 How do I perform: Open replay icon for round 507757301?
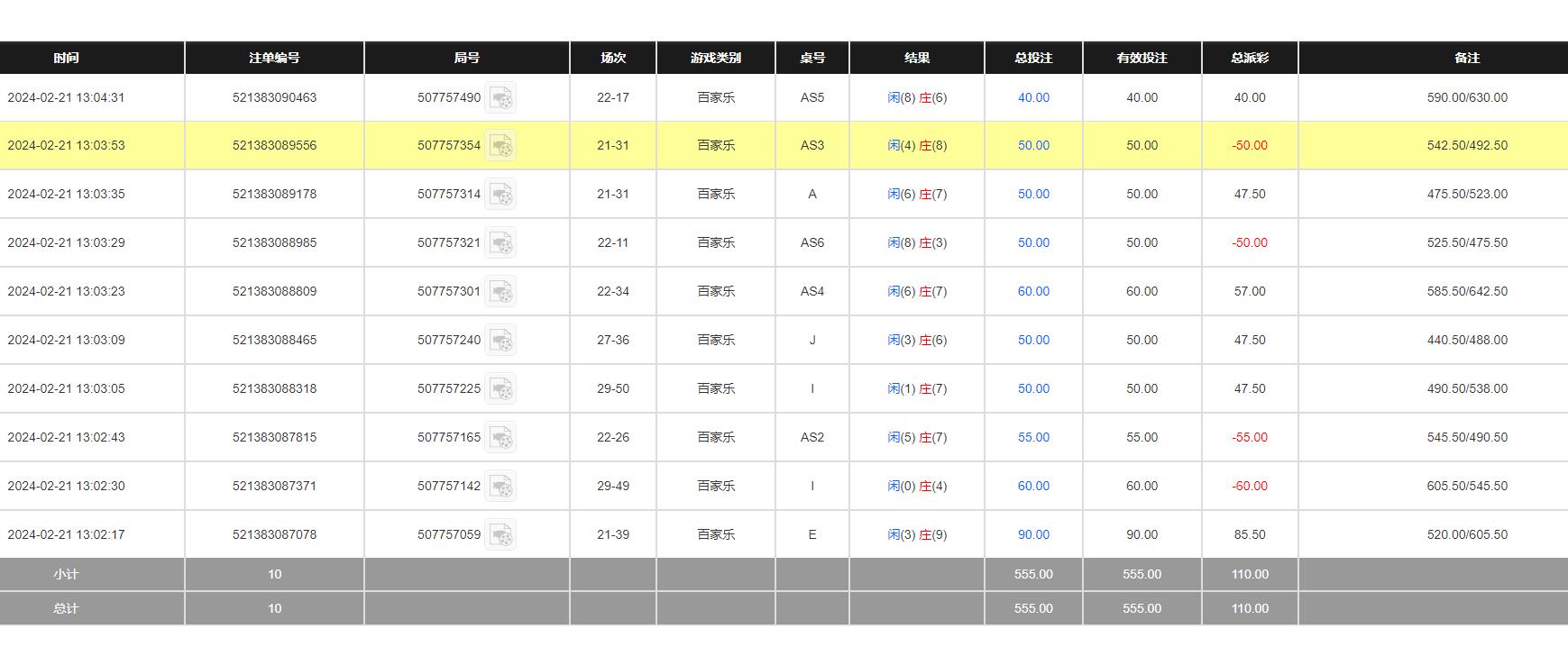tap(500, 291)
